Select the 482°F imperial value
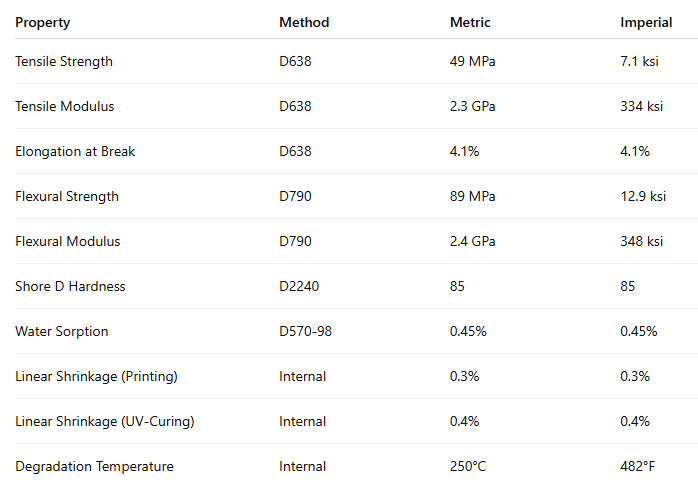The height and width of the screenshot is (495, 698). pos(639,466)
